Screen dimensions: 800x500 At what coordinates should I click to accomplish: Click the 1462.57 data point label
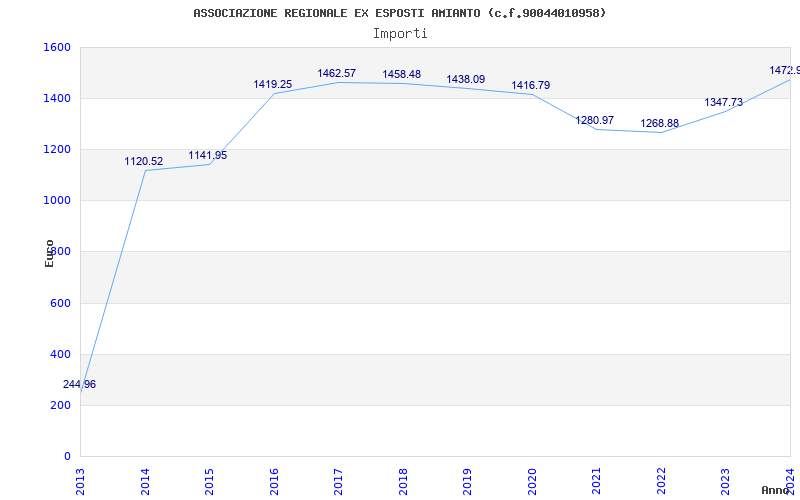click(x=337, y=74)
